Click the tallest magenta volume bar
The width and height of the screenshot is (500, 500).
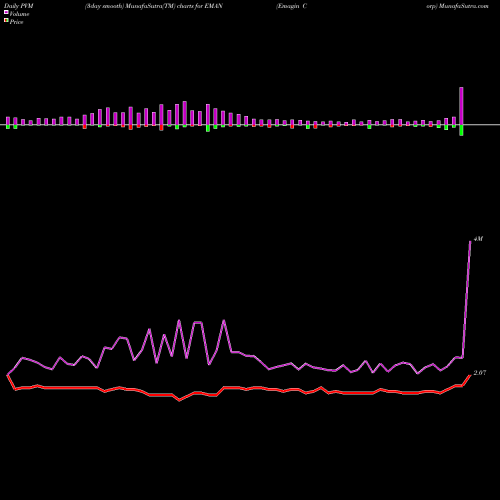click(461, 106)
